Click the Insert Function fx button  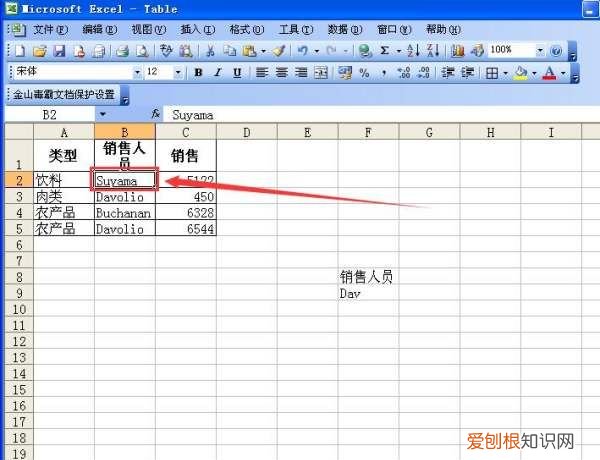click(155, 114)
